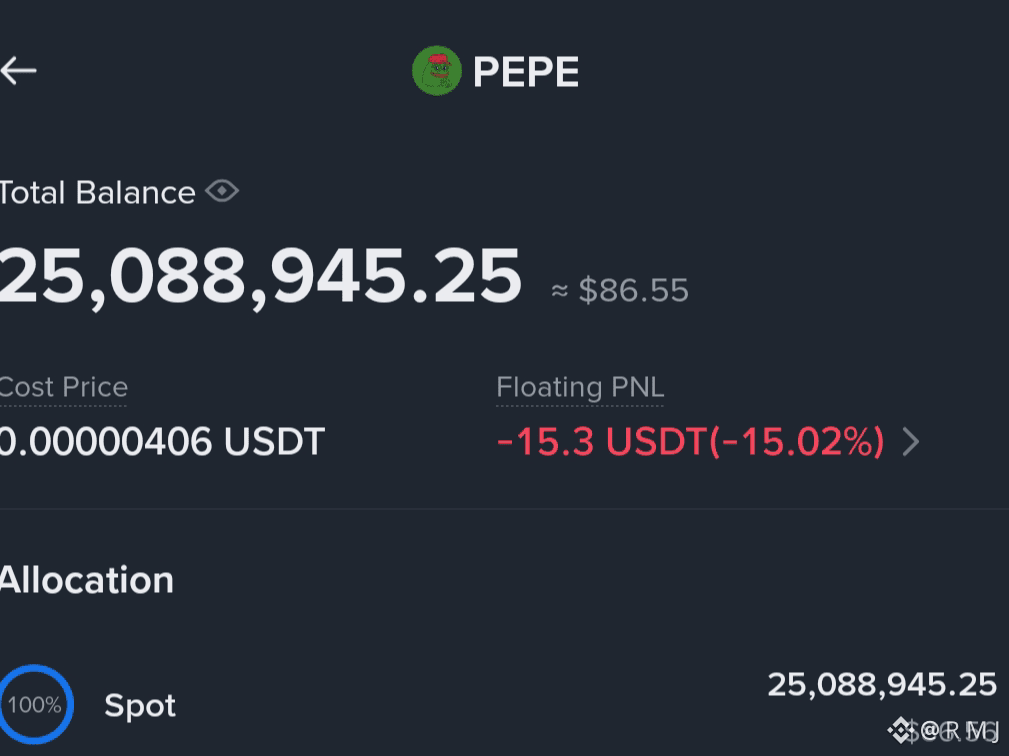The image size is (1009, 756).
Task: Select the ≈ $86.55 fiat estimate
Action: (620, 290)
